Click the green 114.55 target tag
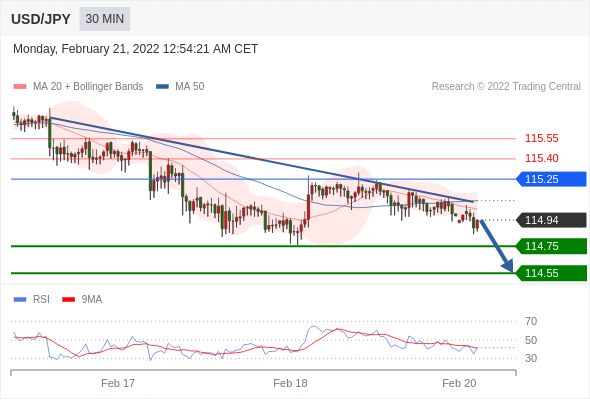The image size is (590, 400). pyautogui.click(x=551, y=273)
